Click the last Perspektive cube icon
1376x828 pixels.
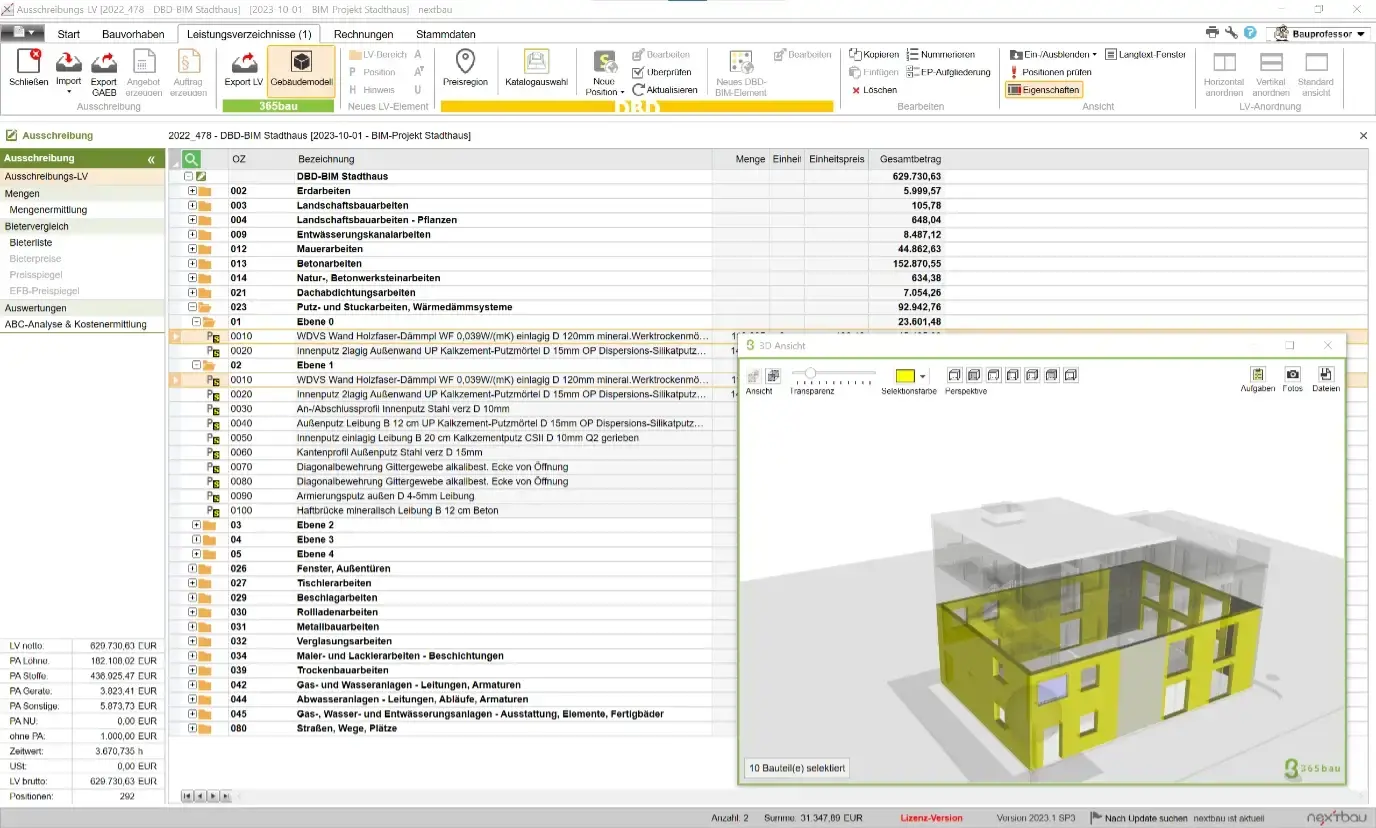(x=1071, y=375)
